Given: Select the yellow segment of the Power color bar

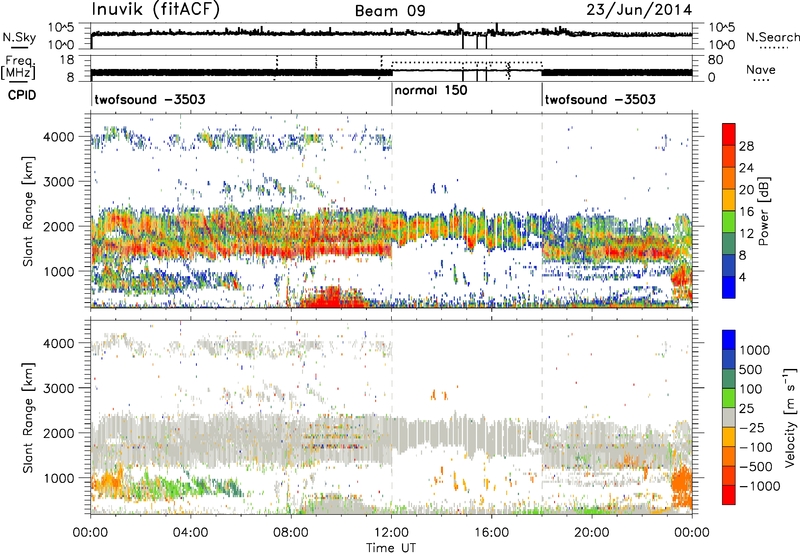Looking at the screenshot, I should [729, 200].
